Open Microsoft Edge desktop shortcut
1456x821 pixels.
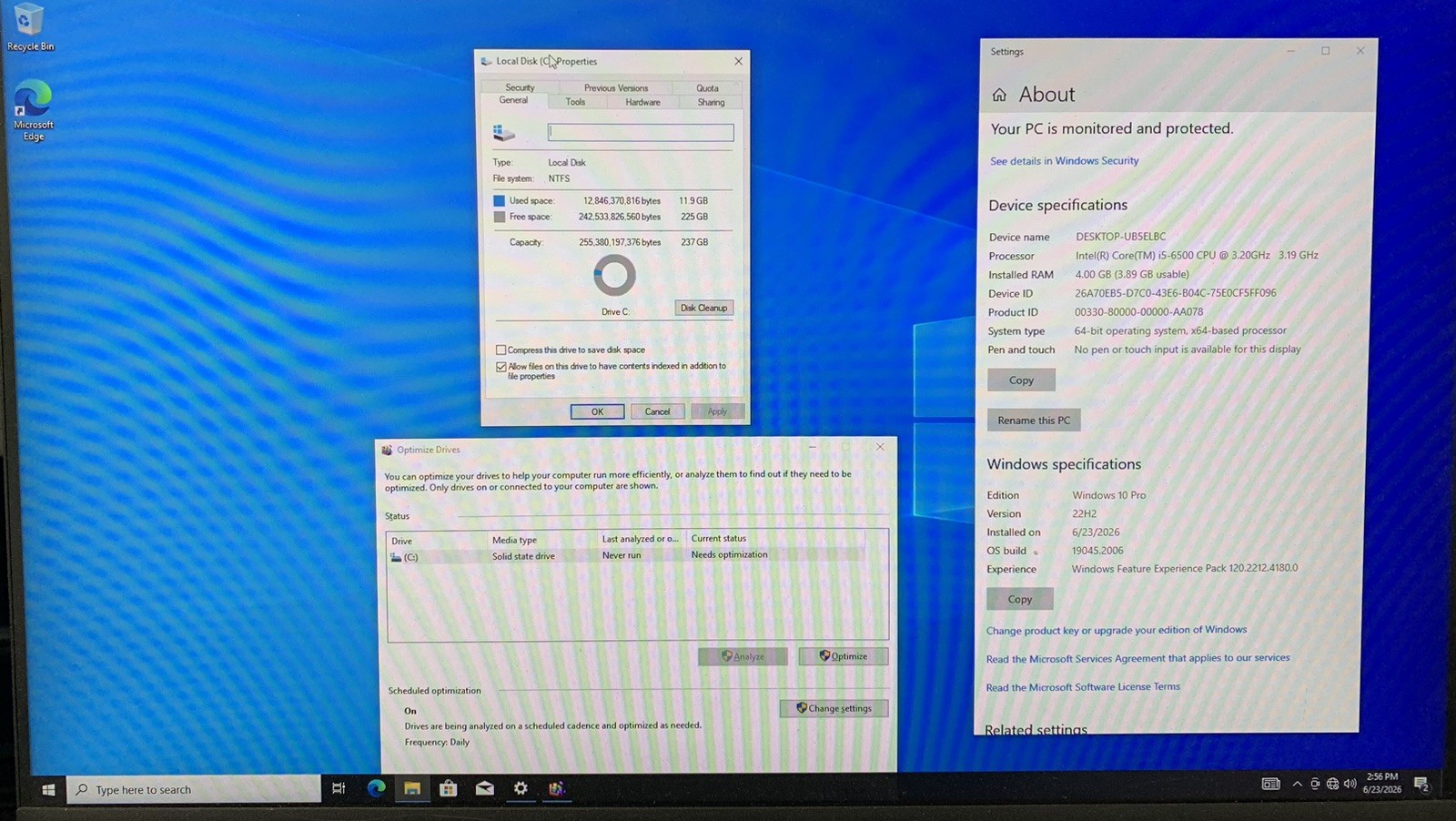tap(33, 111)
